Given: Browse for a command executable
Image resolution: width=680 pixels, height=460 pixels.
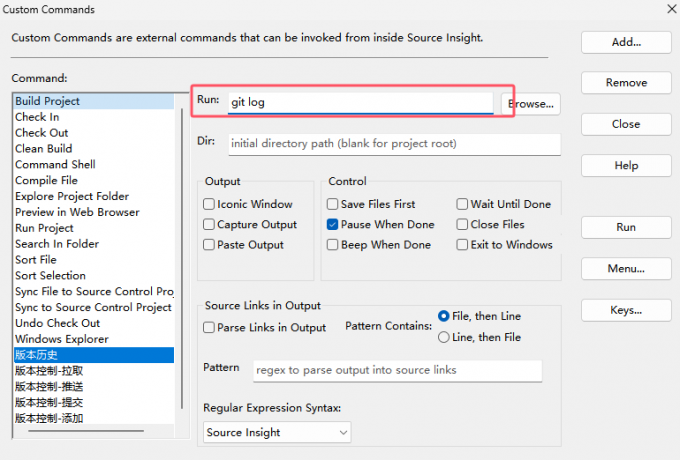Looking at the screenshot, I should (531, 104).
